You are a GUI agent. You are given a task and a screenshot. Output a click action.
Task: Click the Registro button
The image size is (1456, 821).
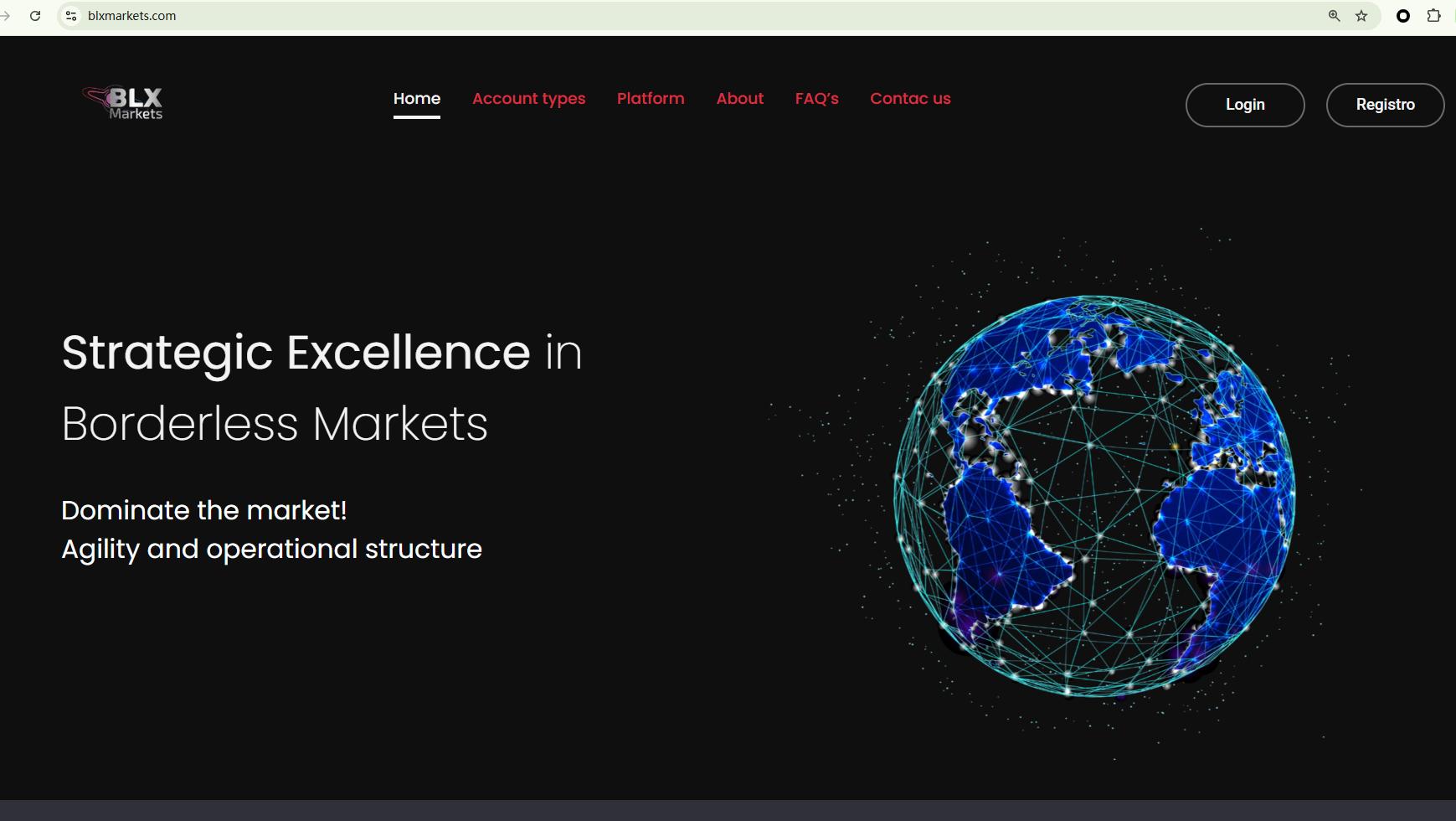click(1386, 105)
